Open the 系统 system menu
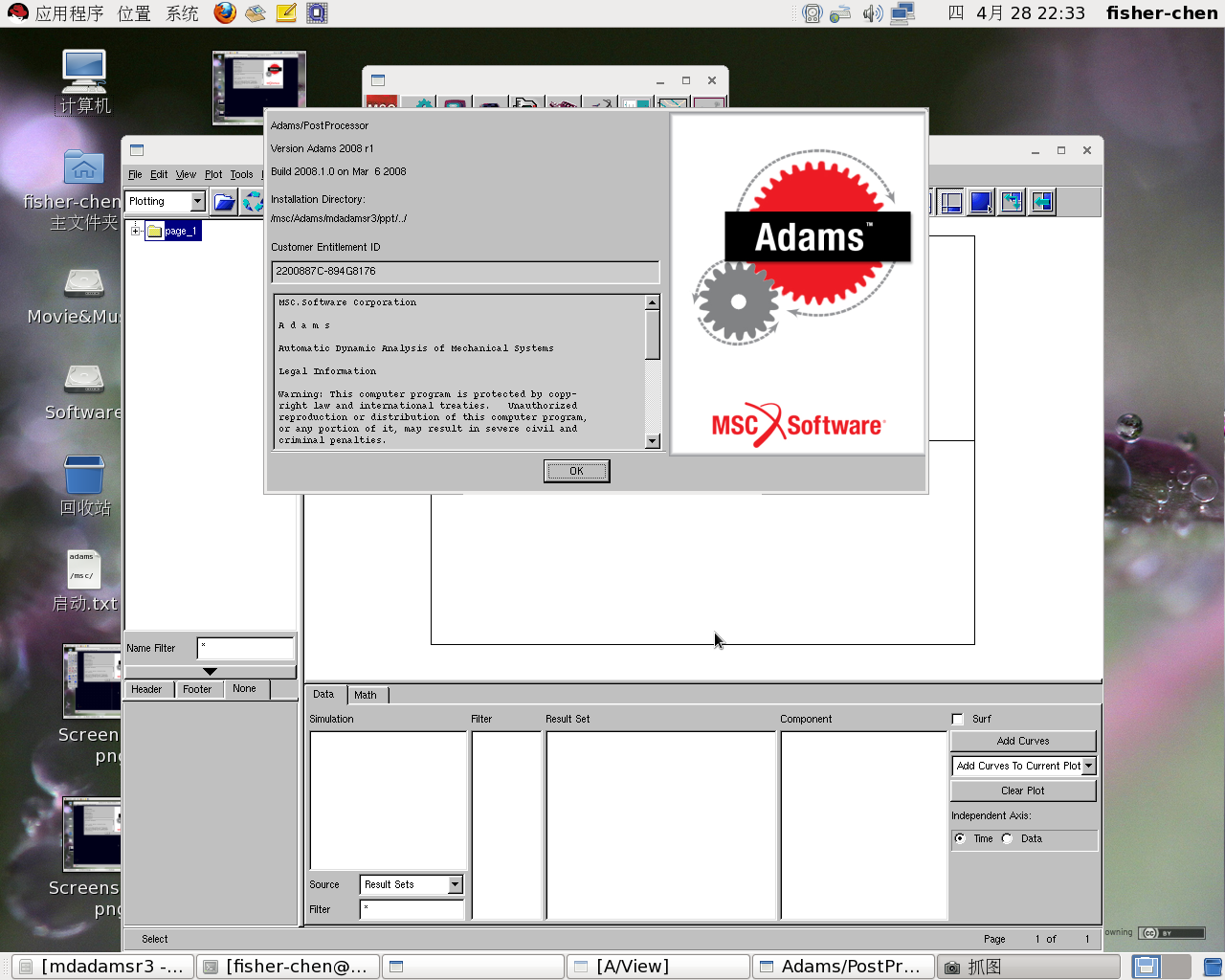Image resolution: width=1225 pixels, height=980 pixels. (182, 13)
